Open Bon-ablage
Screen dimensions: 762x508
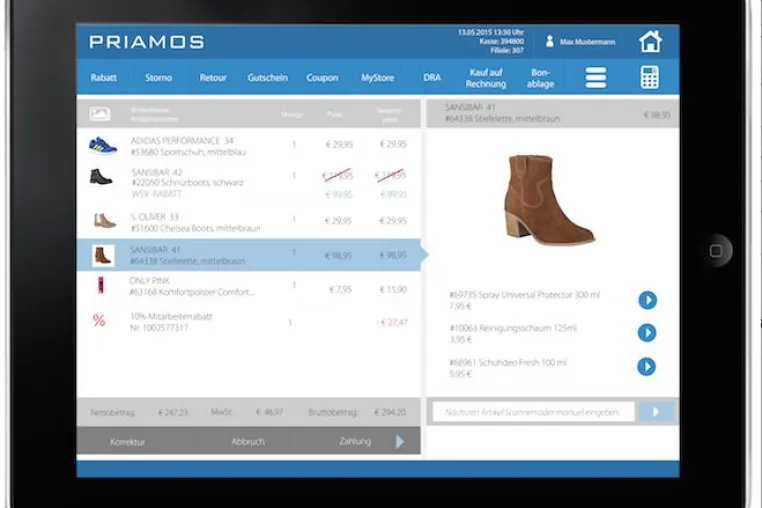point(540,78)
